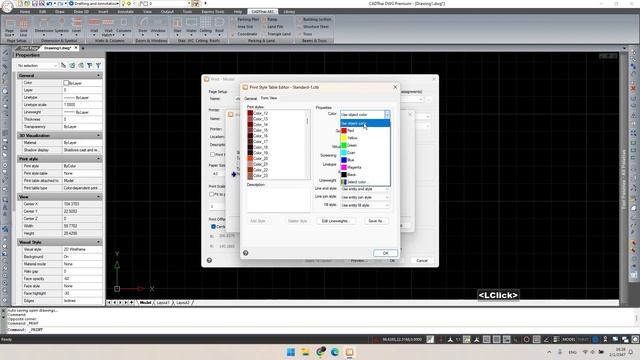Click the Parking Plan tool
Screen dimensions: 640x360
(x=245, y=19)
